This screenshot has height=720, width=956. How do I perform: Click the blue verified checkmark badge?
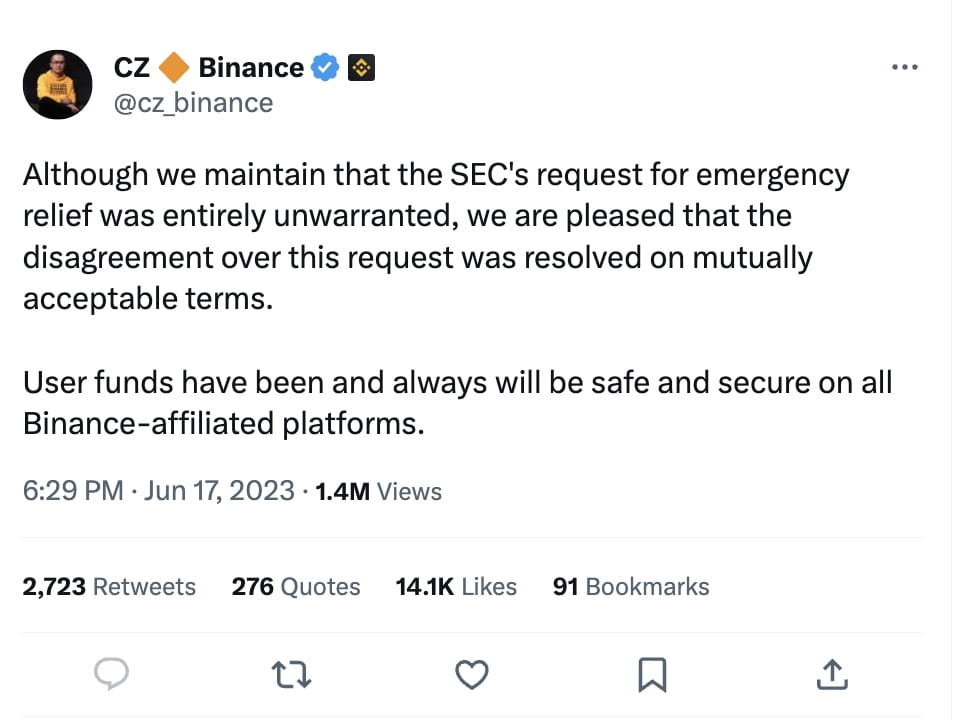(326, 68)
